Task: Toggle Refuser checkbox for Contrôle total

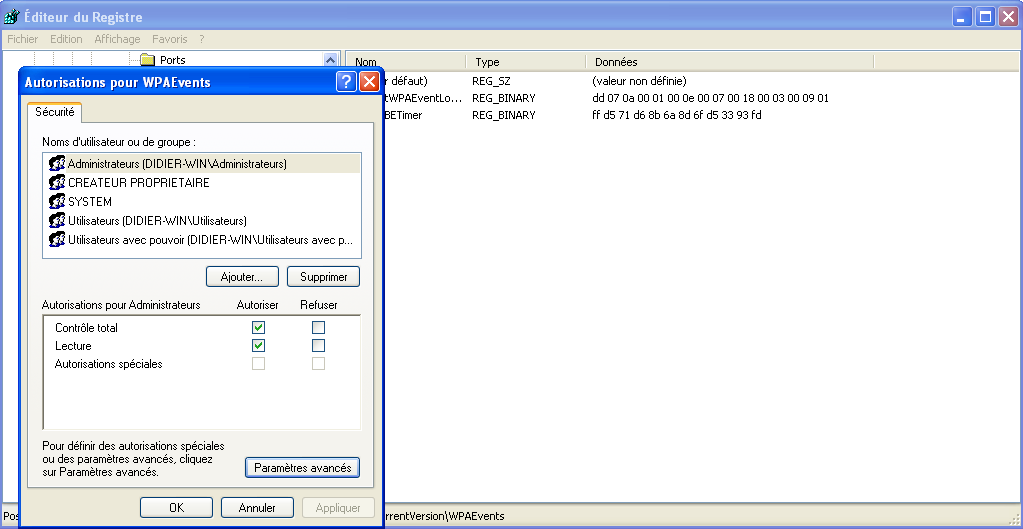Action: click(x=318, y=328)
